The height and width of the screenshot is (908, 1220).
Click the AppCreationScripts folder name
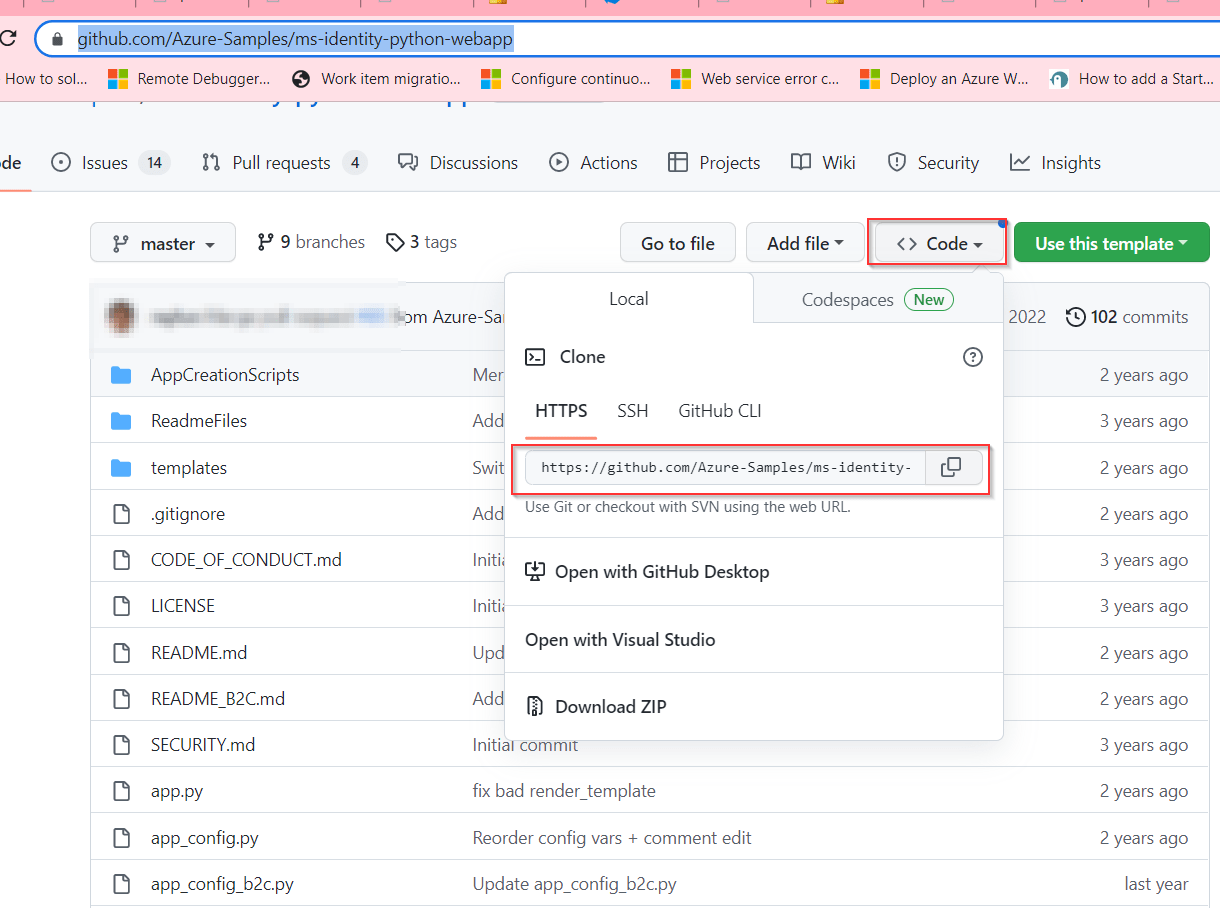click(225, 375)
